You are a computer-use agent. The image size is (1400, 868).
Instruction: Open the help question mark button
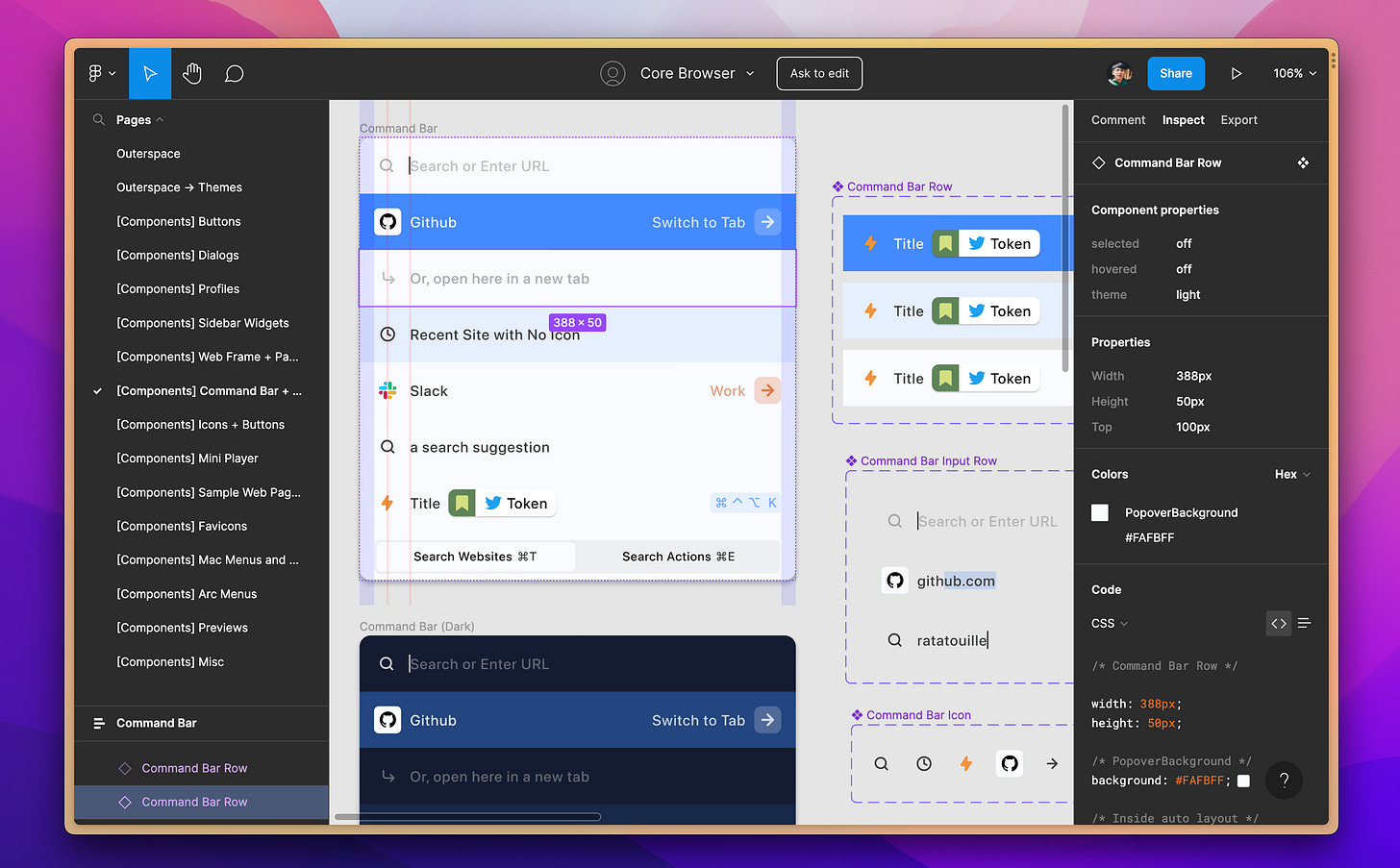pyautogui.click(x=1284, y=781)
